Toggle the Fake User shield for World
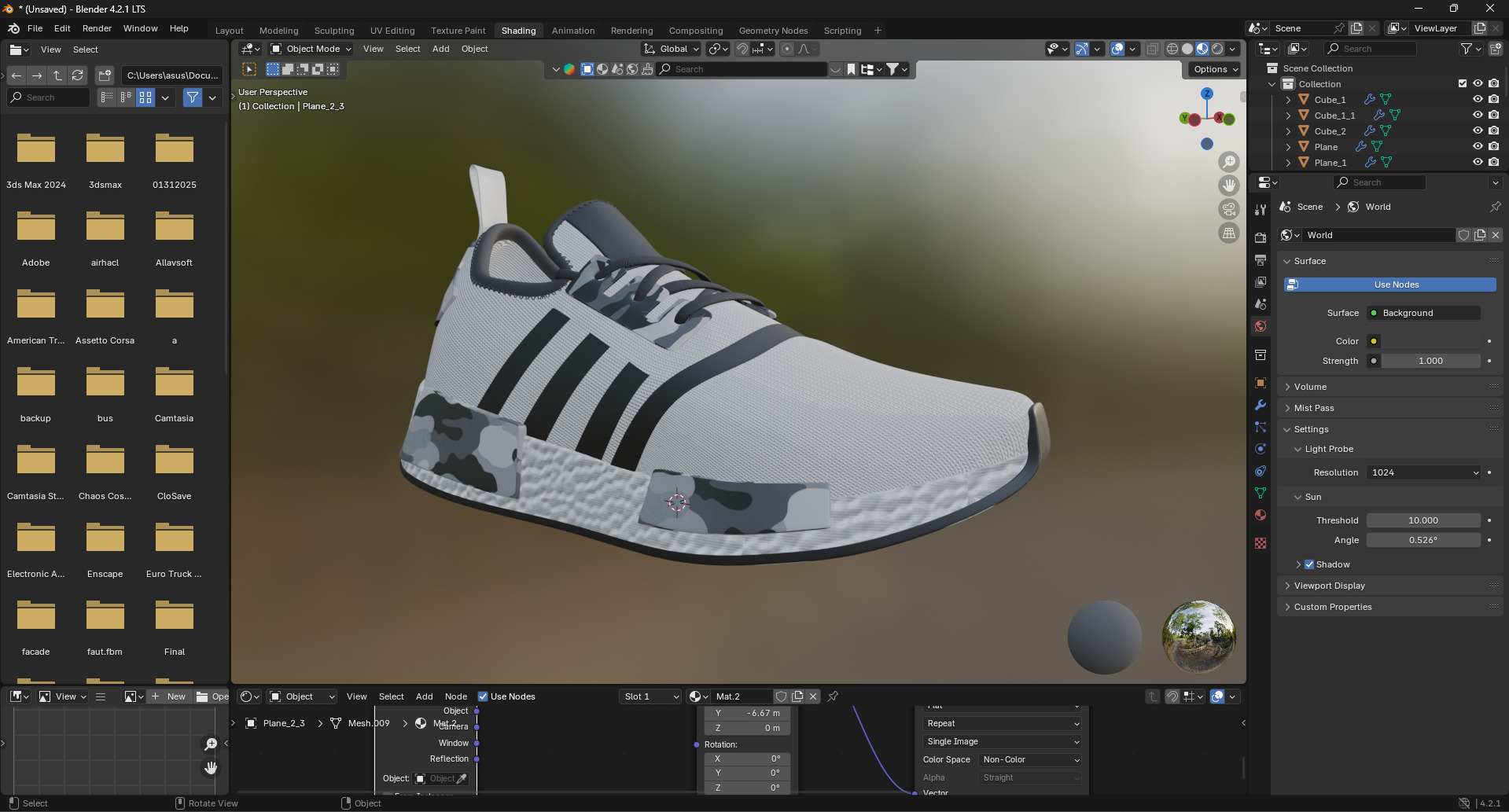This screenshot has width=1509, height=812. pyautogui.click(x=1463, y=235)
